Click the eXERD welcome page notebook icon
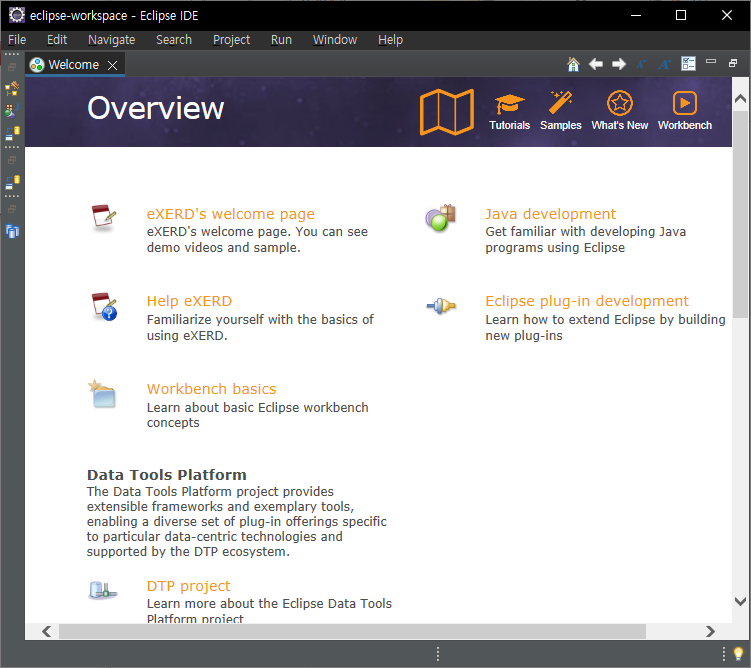751x668 pixels. click(x=104, y=217)
